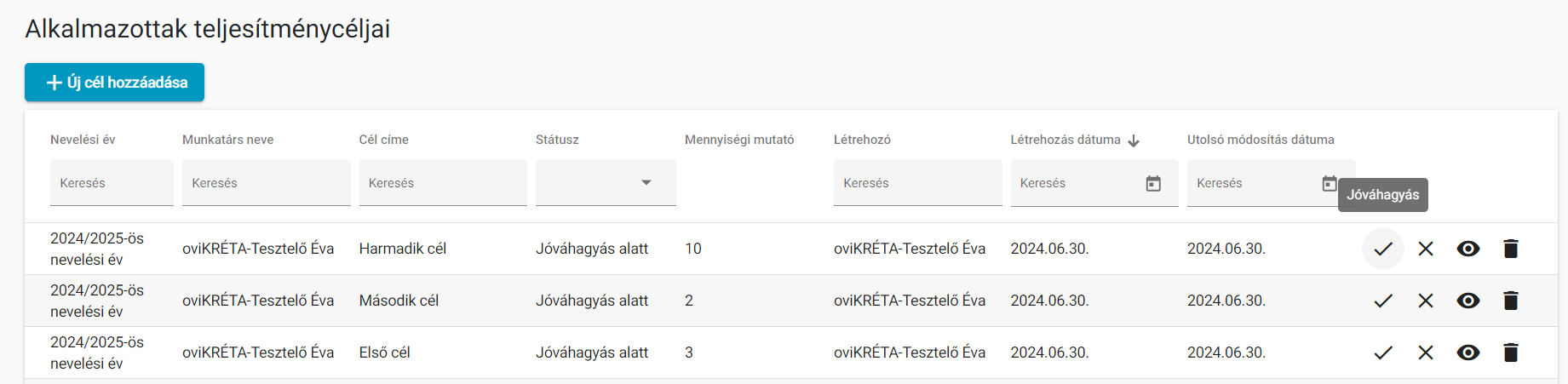
Task: Open calendar picker for Utolsó módosítás dátuma
Action: tap(1329, 183)
